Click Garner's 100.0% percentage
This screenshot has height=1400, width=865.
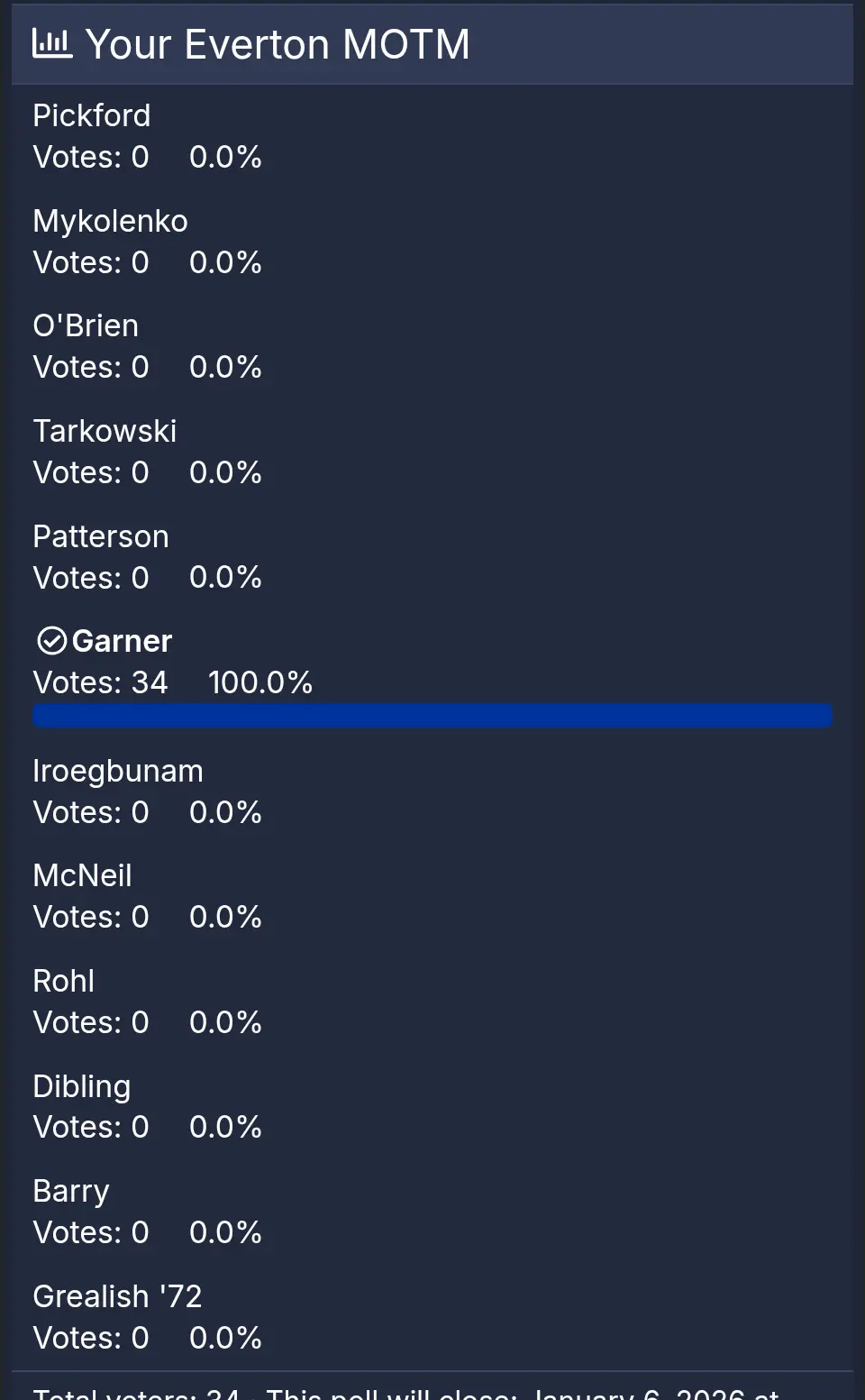260,682
